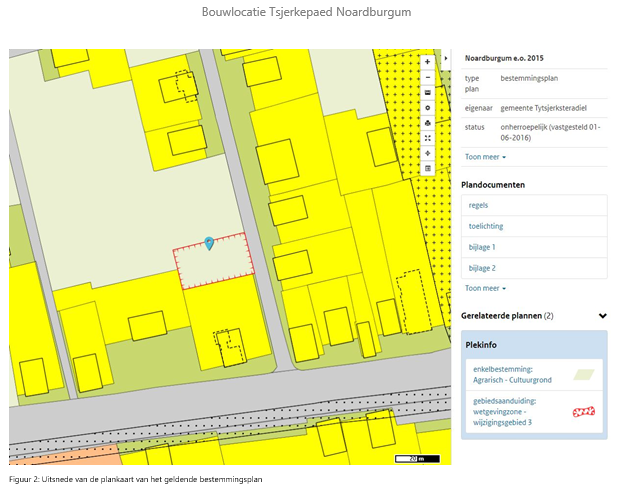Click the legend table icon at toolbar bottom
This screenshot has height=492, width=620.
[427, 168]
